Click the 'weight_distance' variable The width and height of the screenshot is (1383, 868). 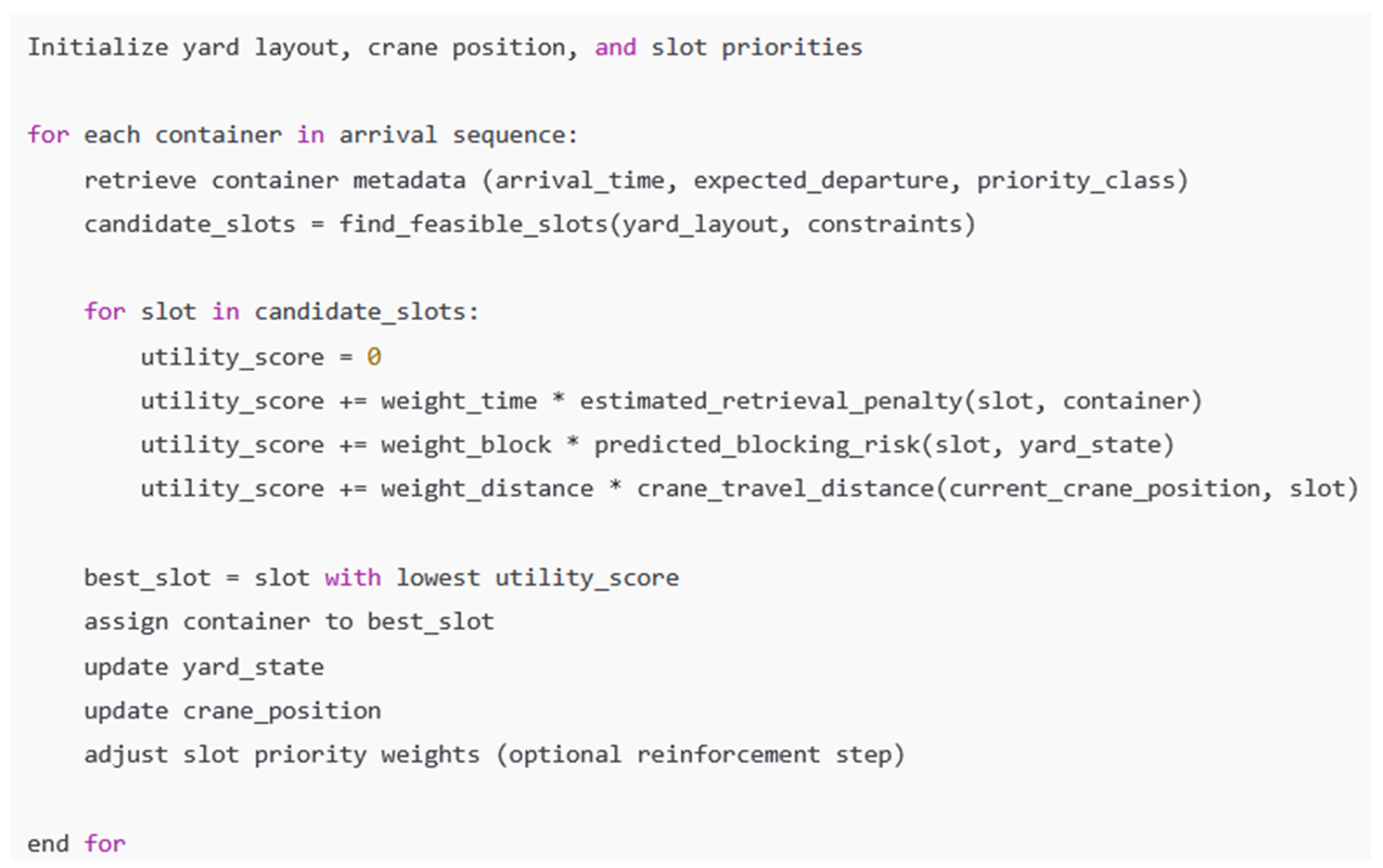point(487,489)
